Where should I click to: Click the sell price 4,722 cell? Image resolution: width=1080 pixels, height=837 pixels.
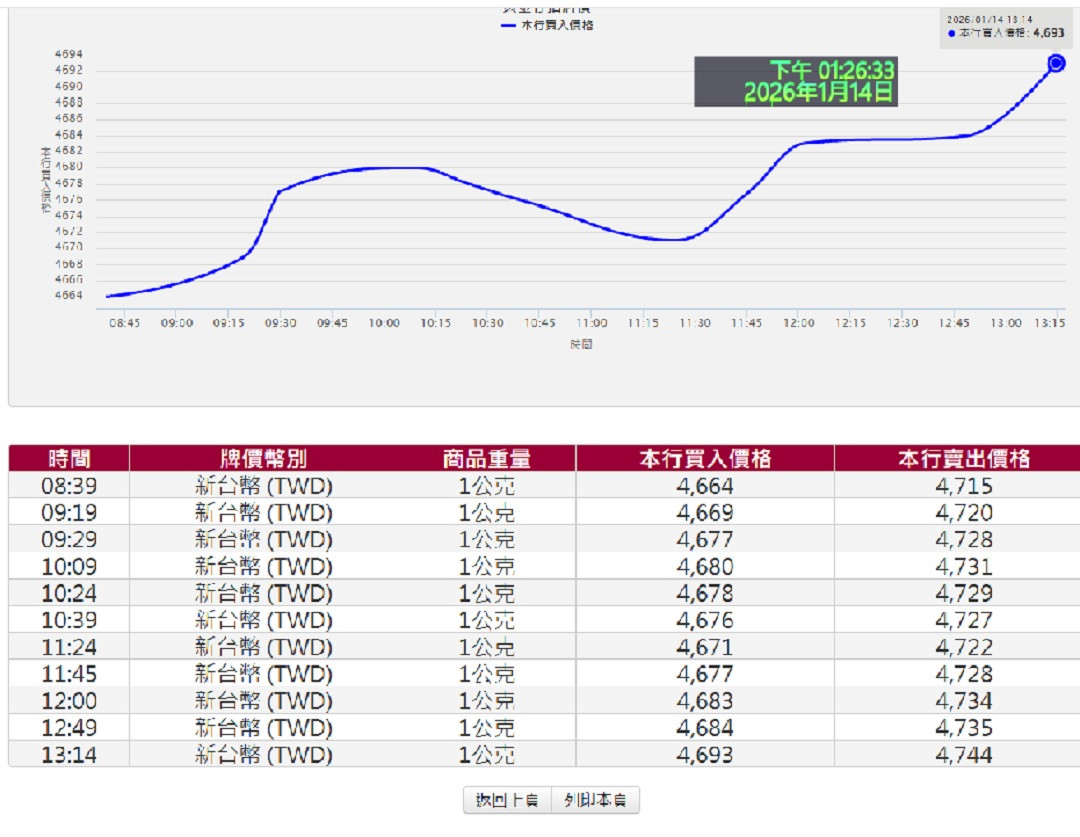pos(963,647)
